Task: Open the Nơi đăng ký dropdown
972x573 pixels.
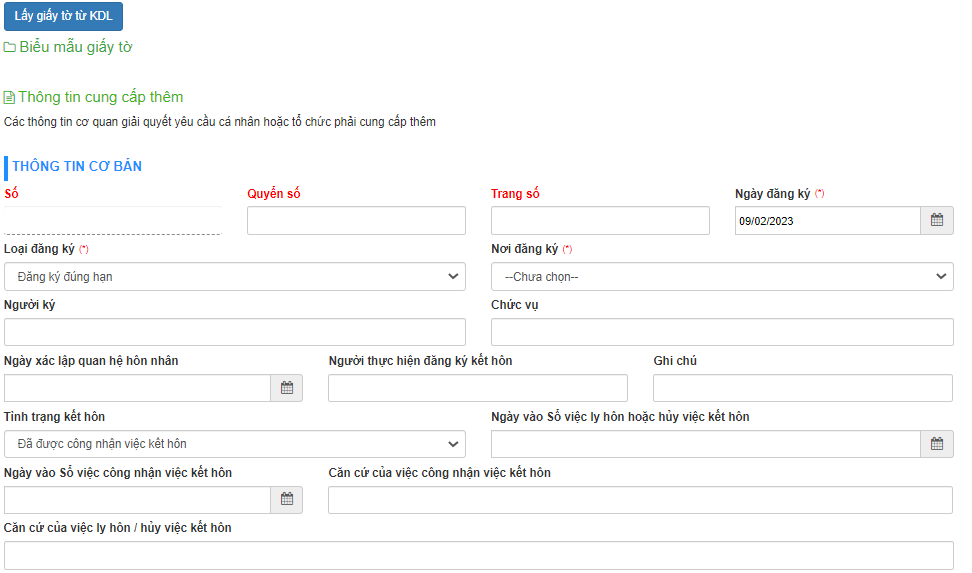Action: (x=721, y=276)
